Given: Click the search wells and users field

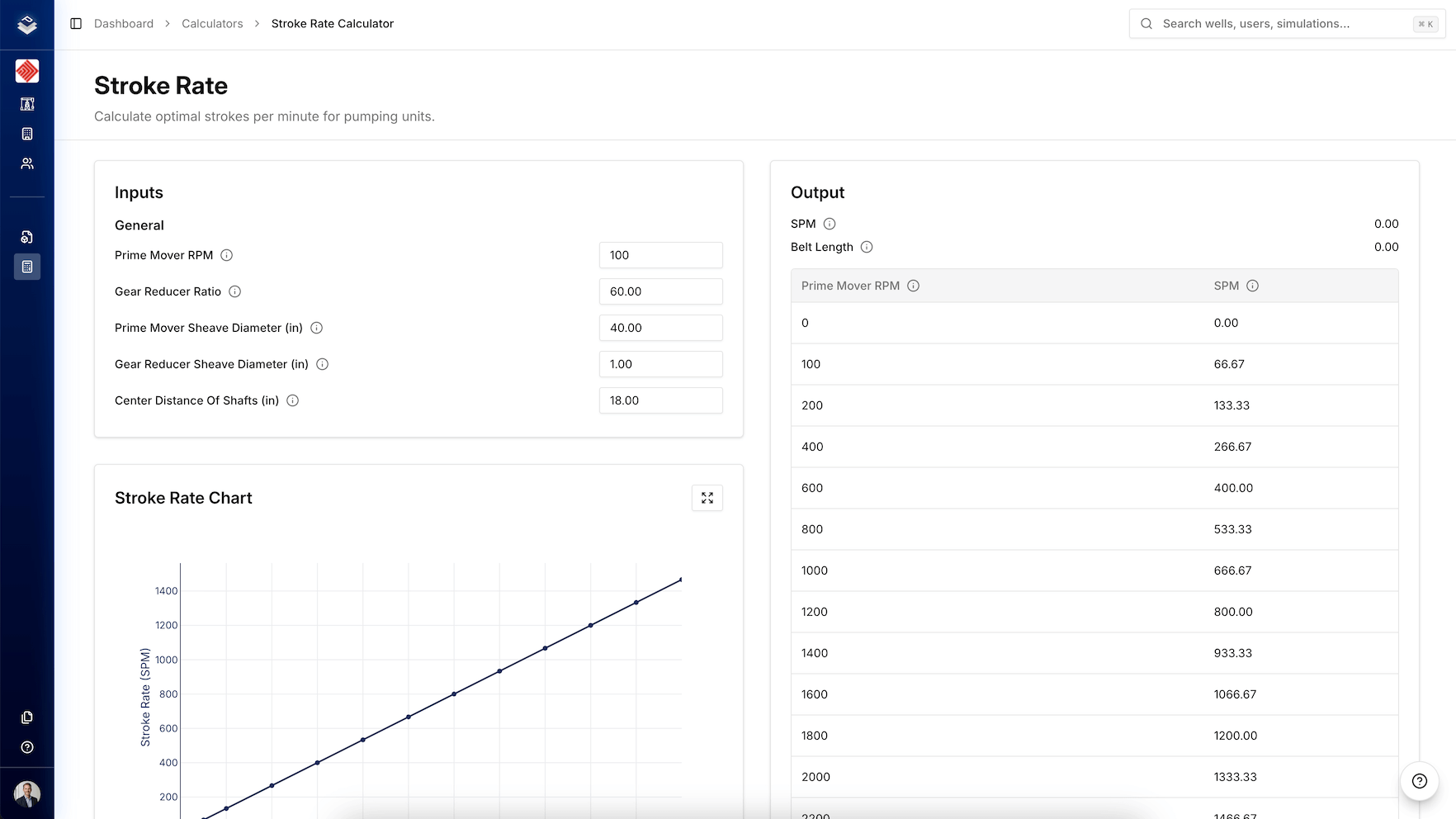Looking at the screenshot, I should [1286, 23].
